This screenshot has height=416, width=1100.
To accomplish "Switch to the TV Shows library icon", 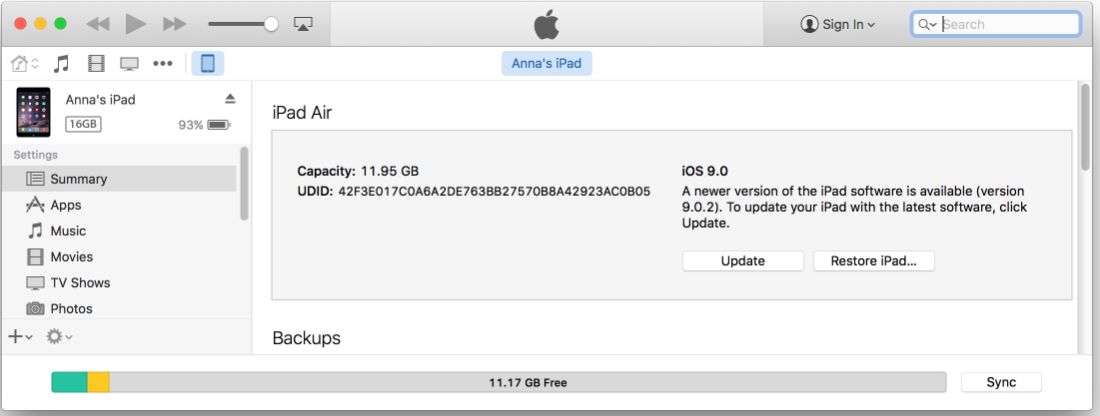I will tap(129, 64).
